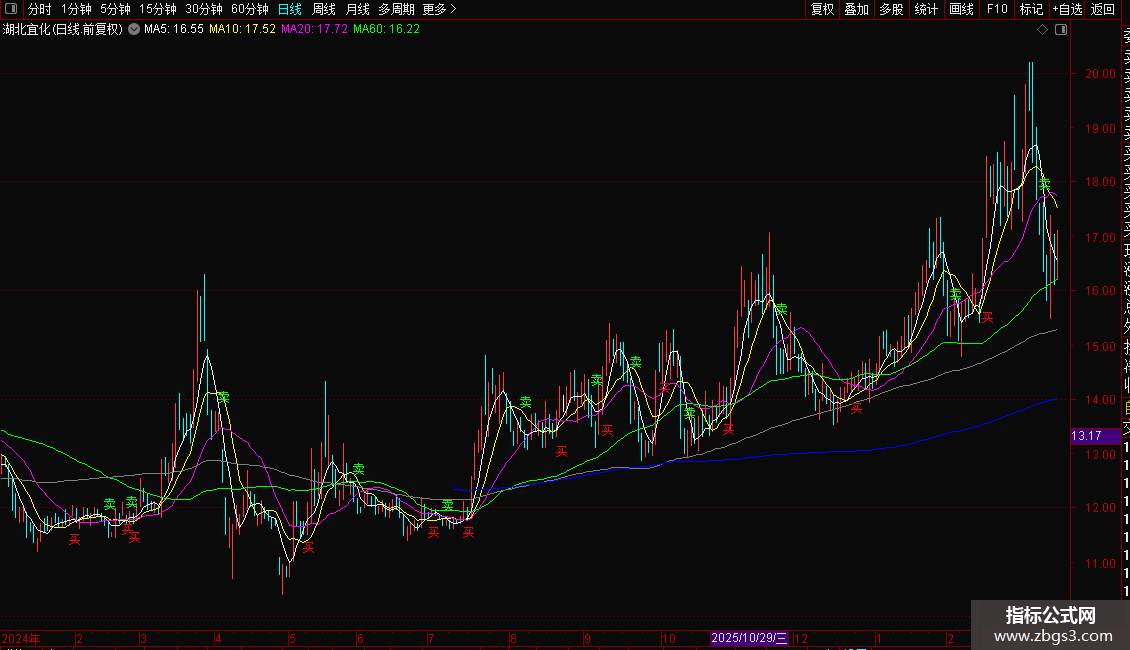
Task: Open the 更多 periods expander
Action: click(x=439, y=9)
